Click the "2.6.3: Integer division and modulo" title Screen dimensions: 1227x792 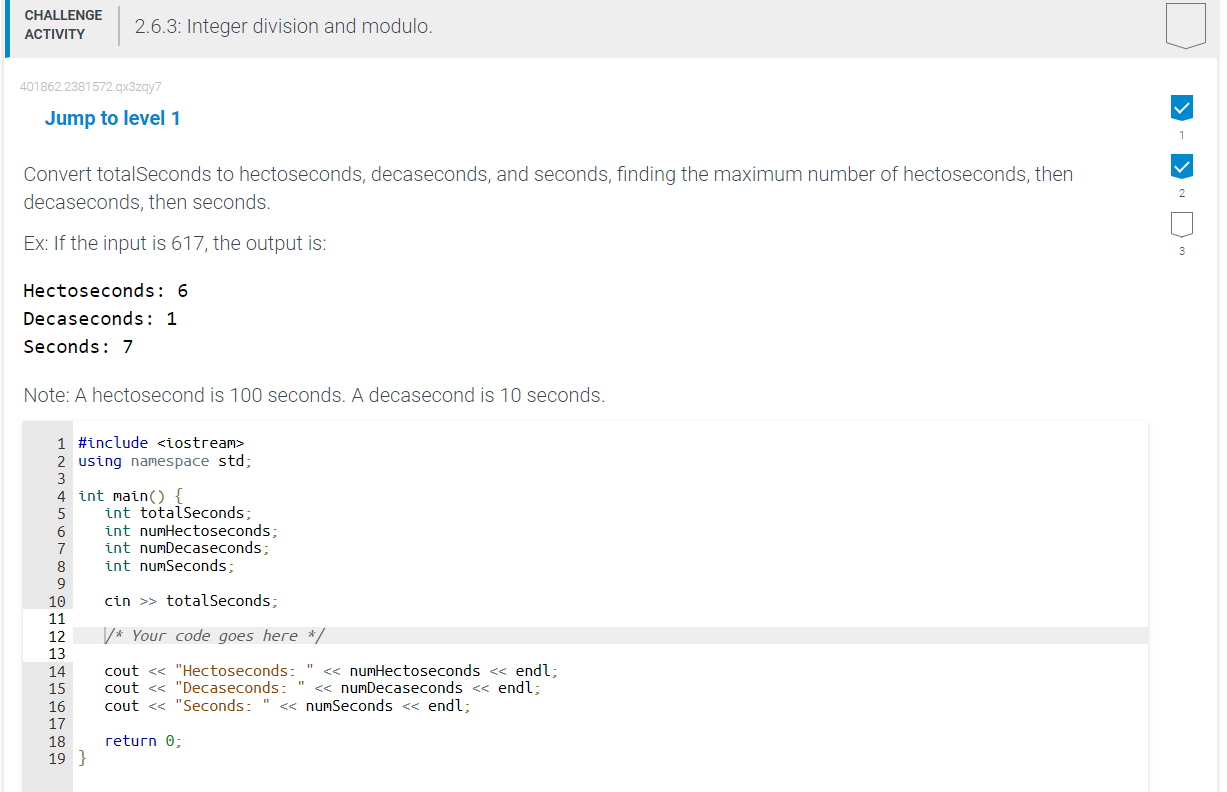pyautogui.click(x=283, y=26)
